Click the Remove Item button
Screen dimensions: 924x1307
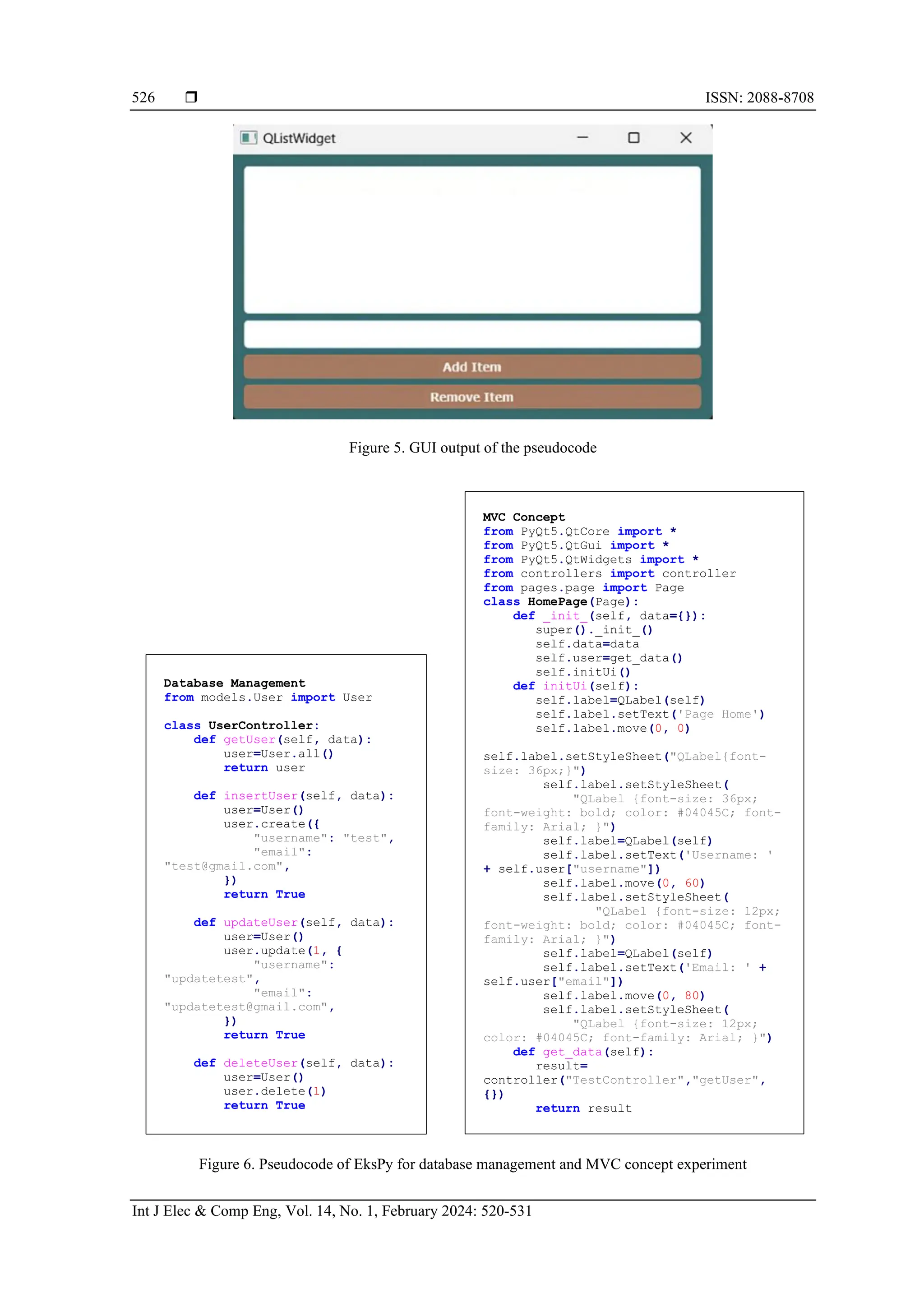pos(472,397)
